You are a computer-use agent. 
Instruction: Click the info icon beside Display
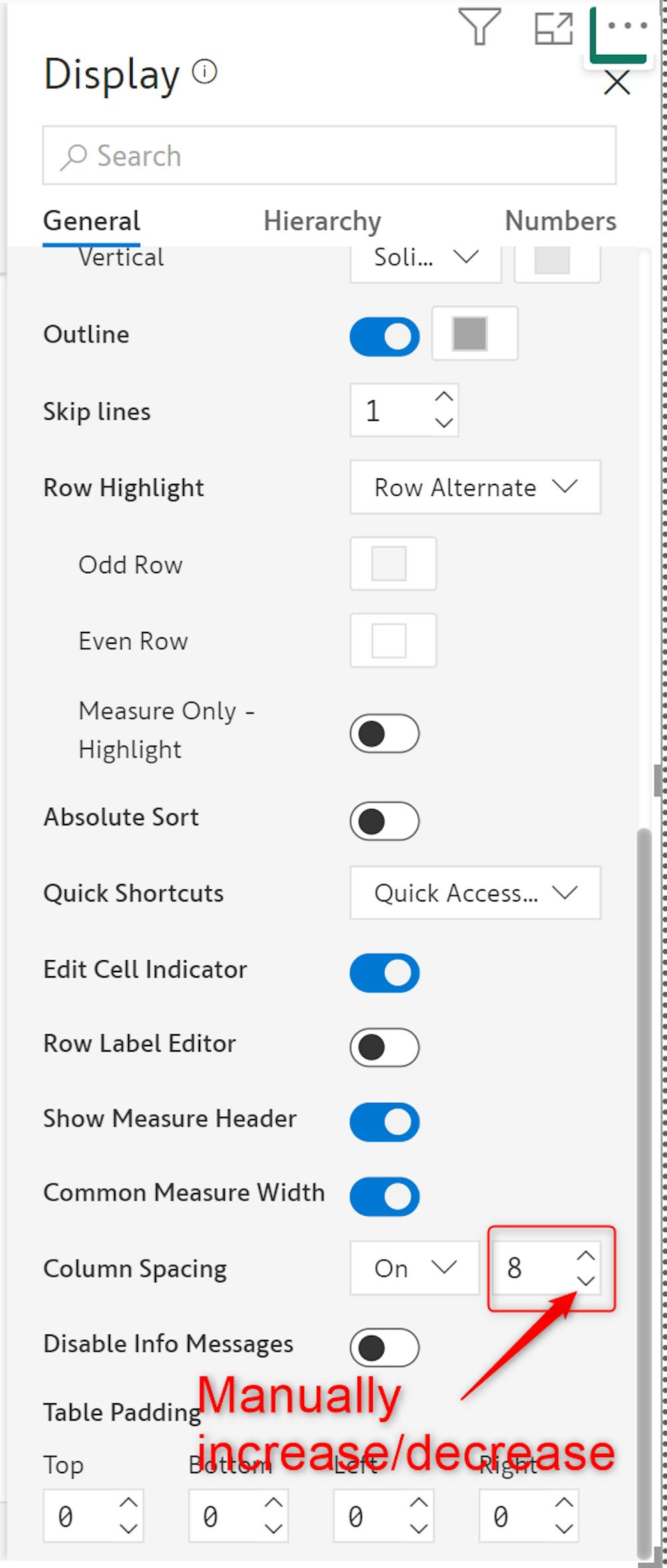[205, 71]
